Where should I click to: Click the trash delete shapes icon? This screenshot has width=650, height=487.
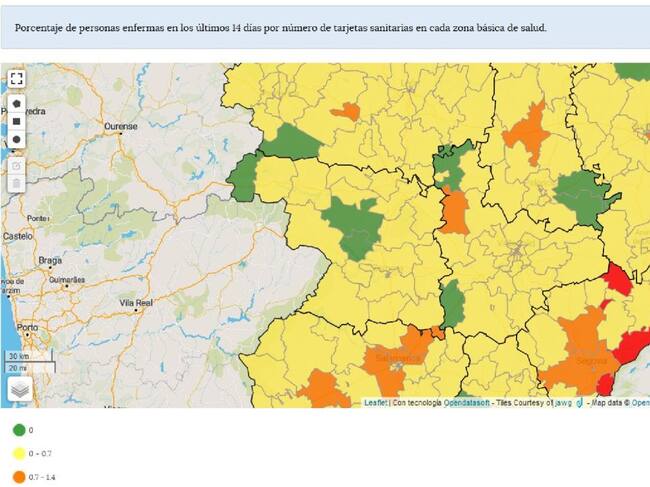point(17,184)
